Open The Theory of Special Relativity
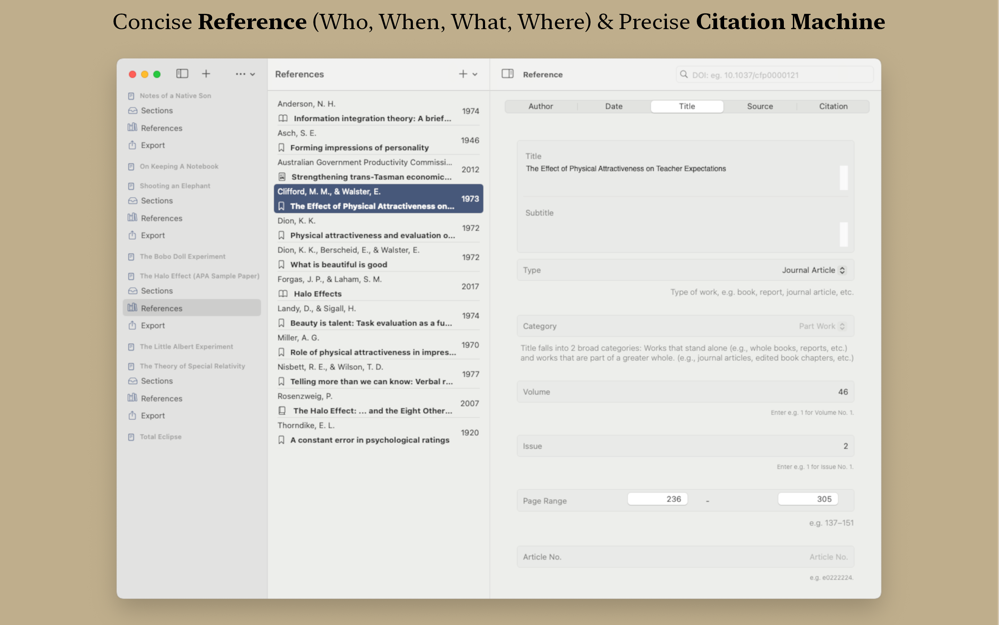Screen dimensions: 1000x625 point(192,366)
